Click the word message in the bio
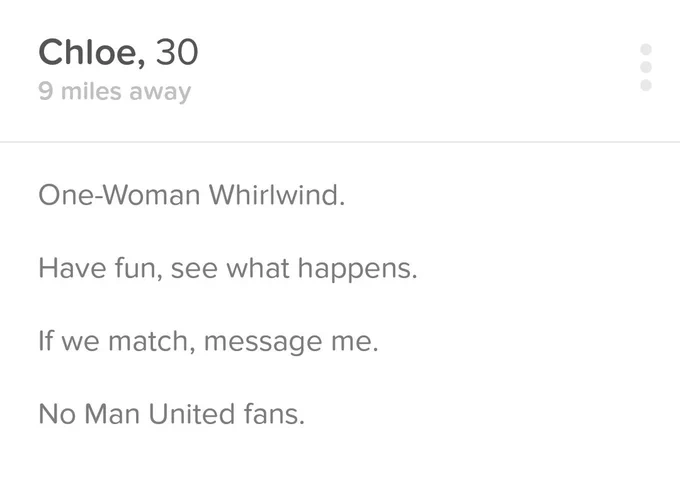Viewport: 680px width, 482px height. 263,342
